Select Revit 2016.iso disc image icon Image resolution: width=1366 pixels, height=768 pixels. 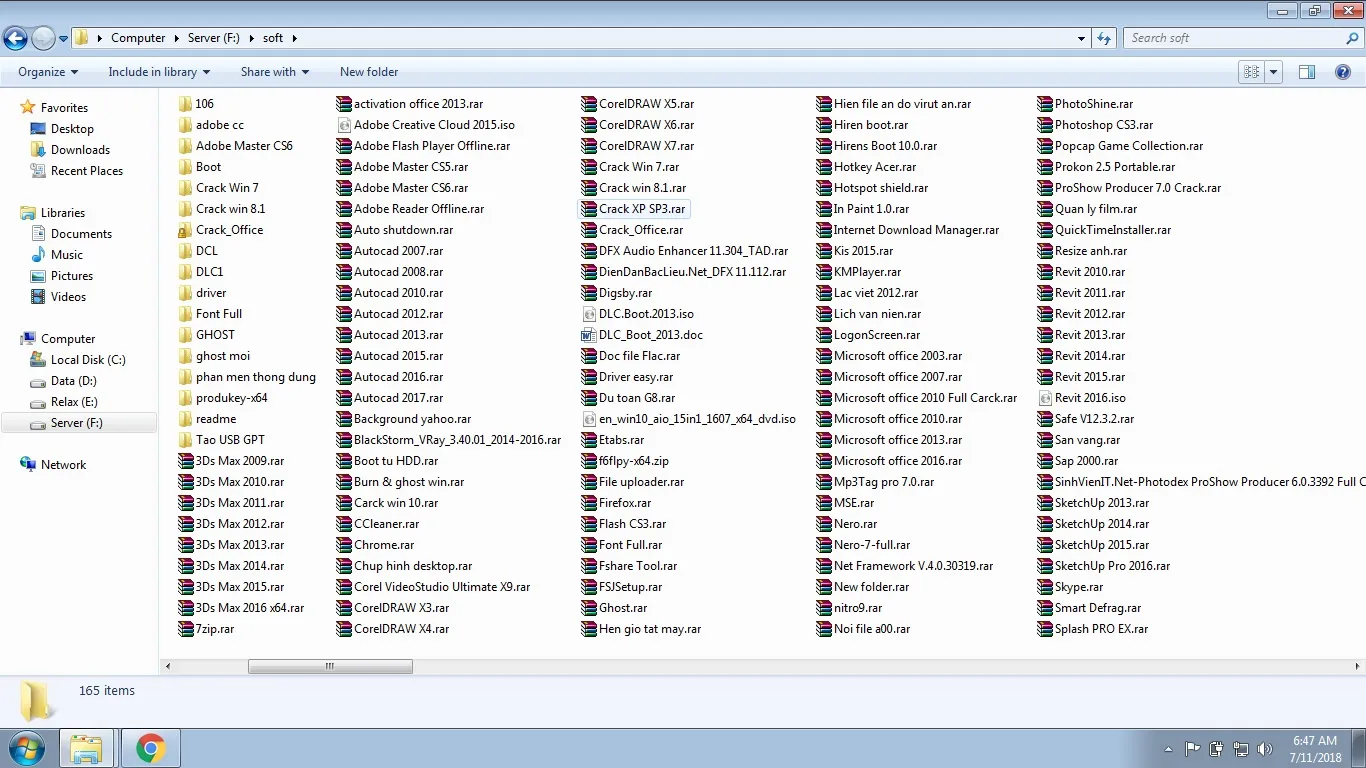(x=1045, y=398)
